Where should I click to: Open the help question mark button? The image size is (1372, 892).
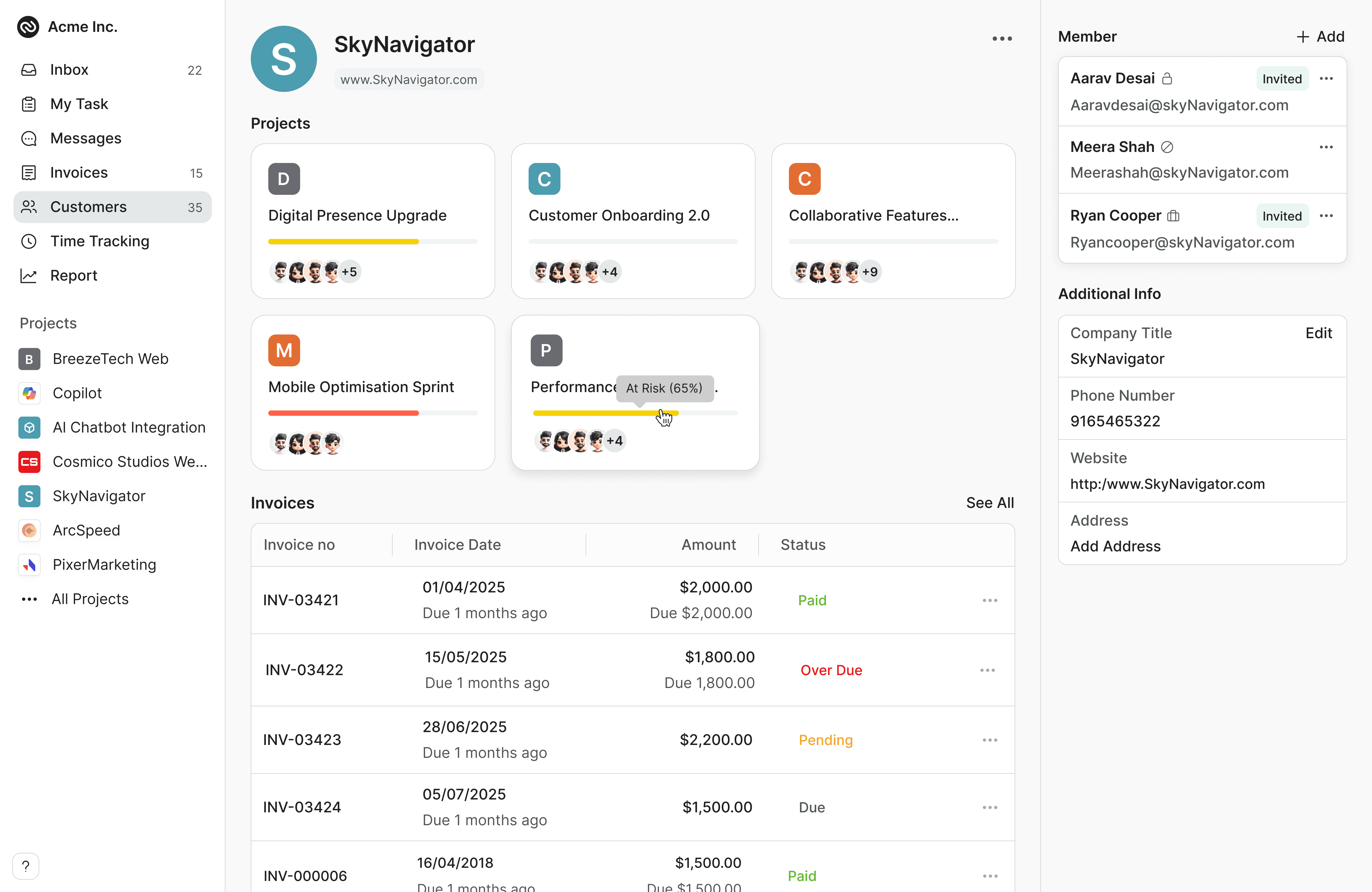(x=25, y=865)
